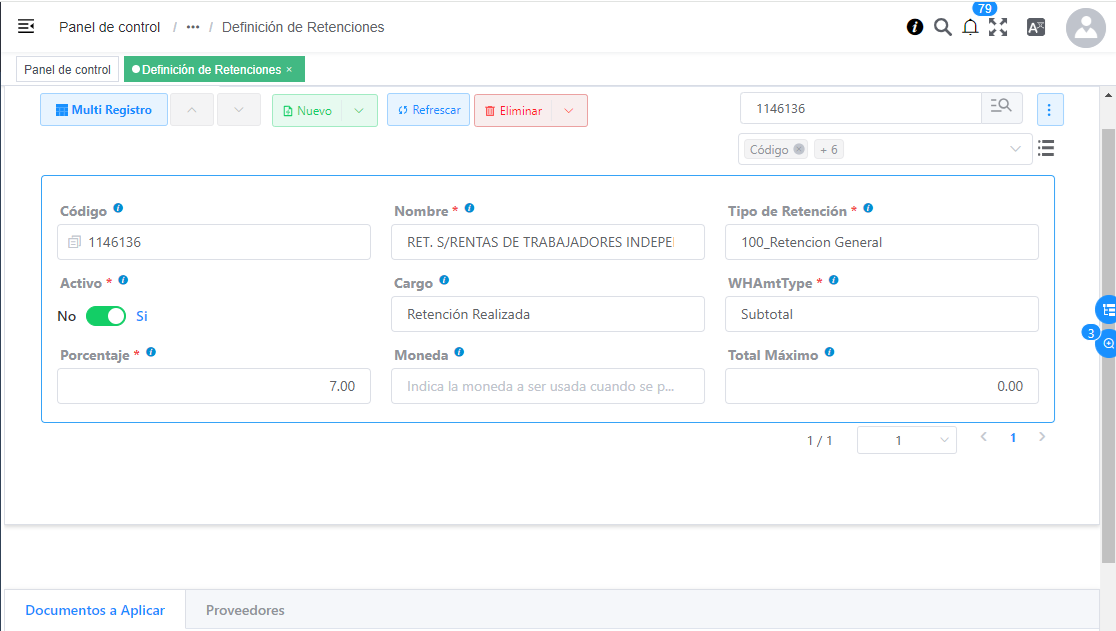Image resolution: width=1116 pixels, height=631 pixels.
Task: Open user profile avatar
Action: (1085, 28)
